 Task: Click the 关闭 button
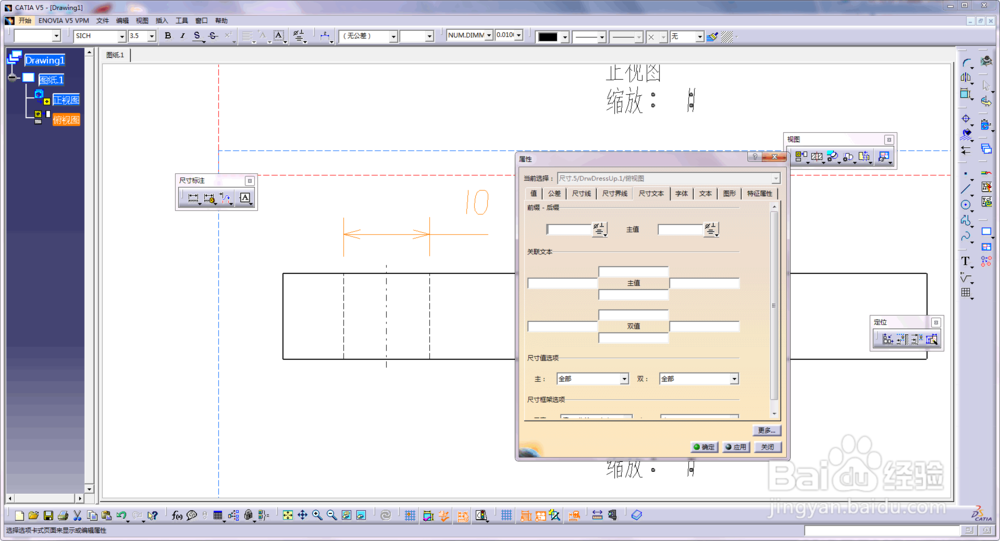(767, 447)
